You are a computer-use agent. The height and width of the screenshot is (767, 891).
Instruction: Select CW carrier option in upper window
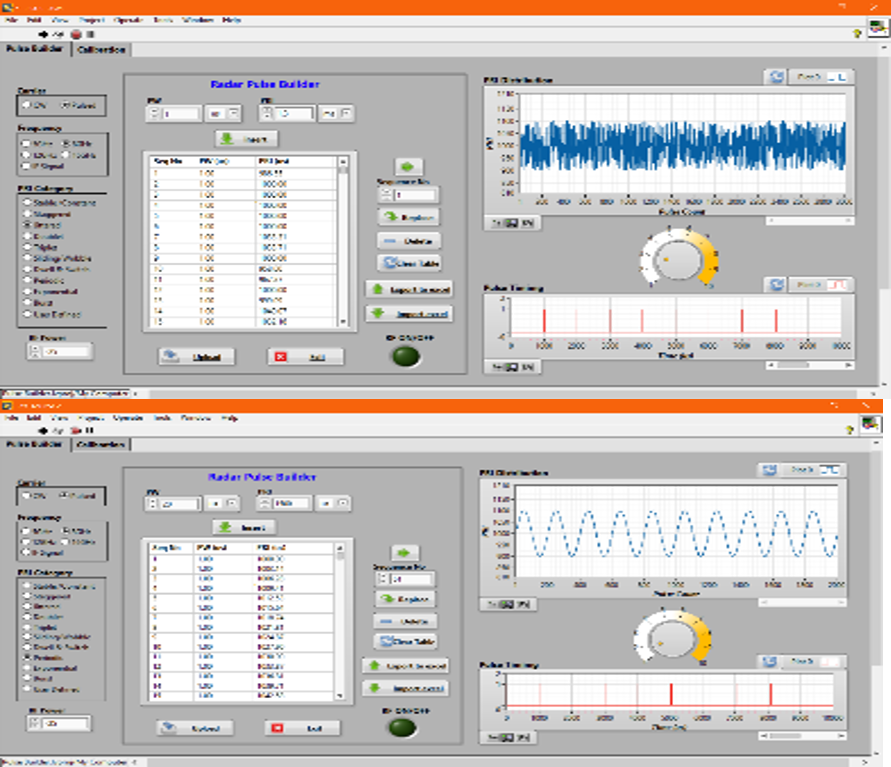coord(26,105)
